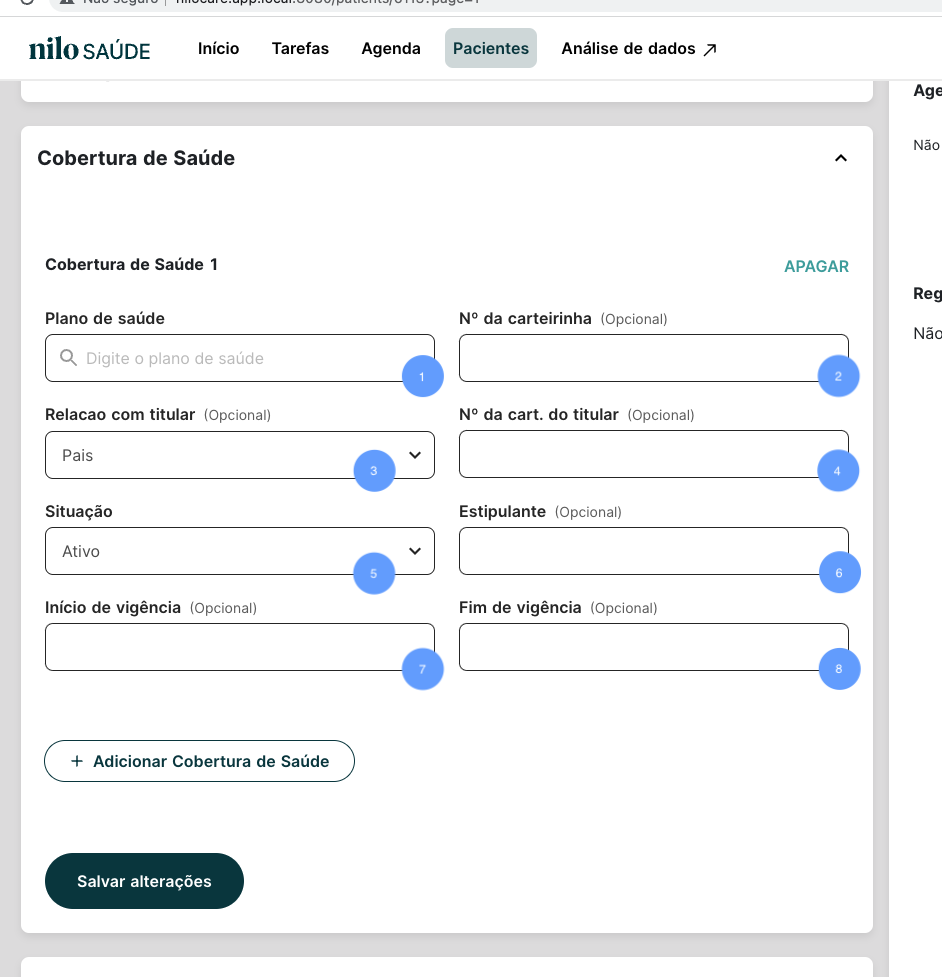
Task: Click the Nilo Saúde logo
Action: 90,49
